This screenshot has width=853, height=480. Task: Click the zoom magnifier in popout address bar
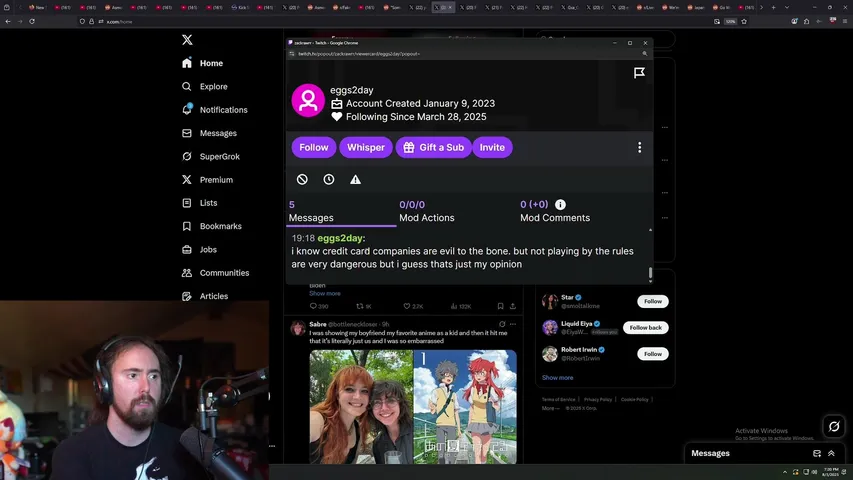tap(645, 54)
